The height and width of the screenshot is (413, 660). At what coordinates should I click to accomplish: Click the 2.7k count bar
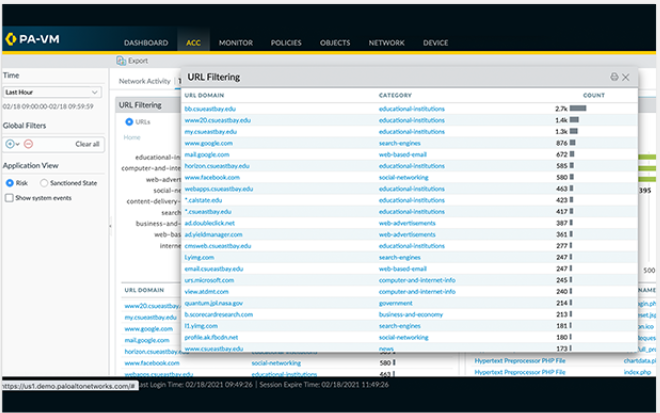578,109
